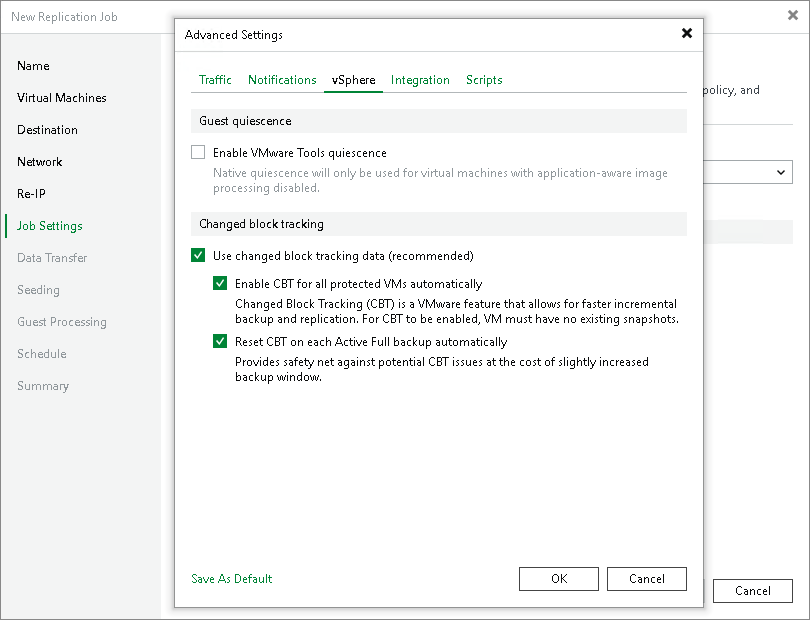Screen dimensions: 810x620
Task: Confirm with the OK button
Action: coord(559,579)
